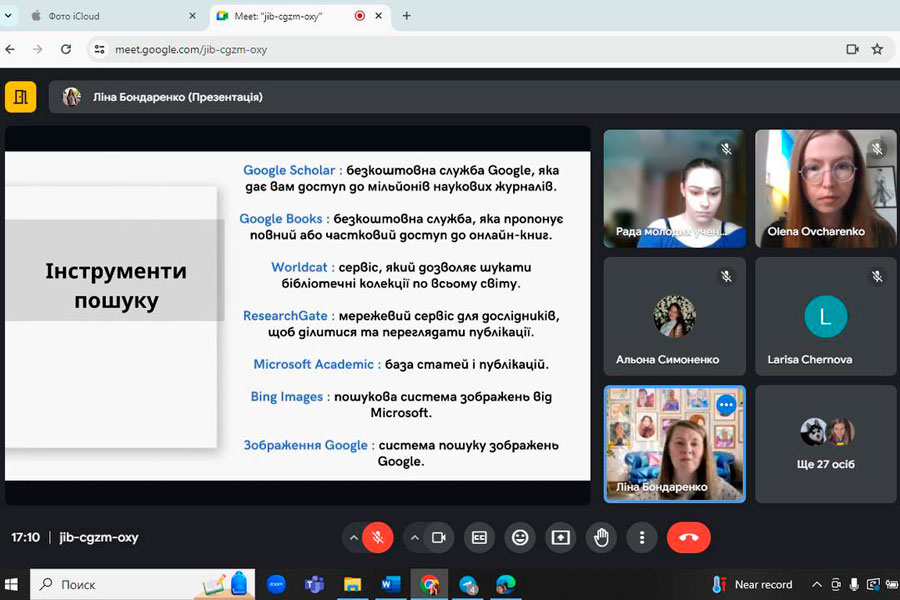Viewport: 900px width, 600px height.
Task: Select the Рада молодих учених video tile
Action: tap(674, 189)
